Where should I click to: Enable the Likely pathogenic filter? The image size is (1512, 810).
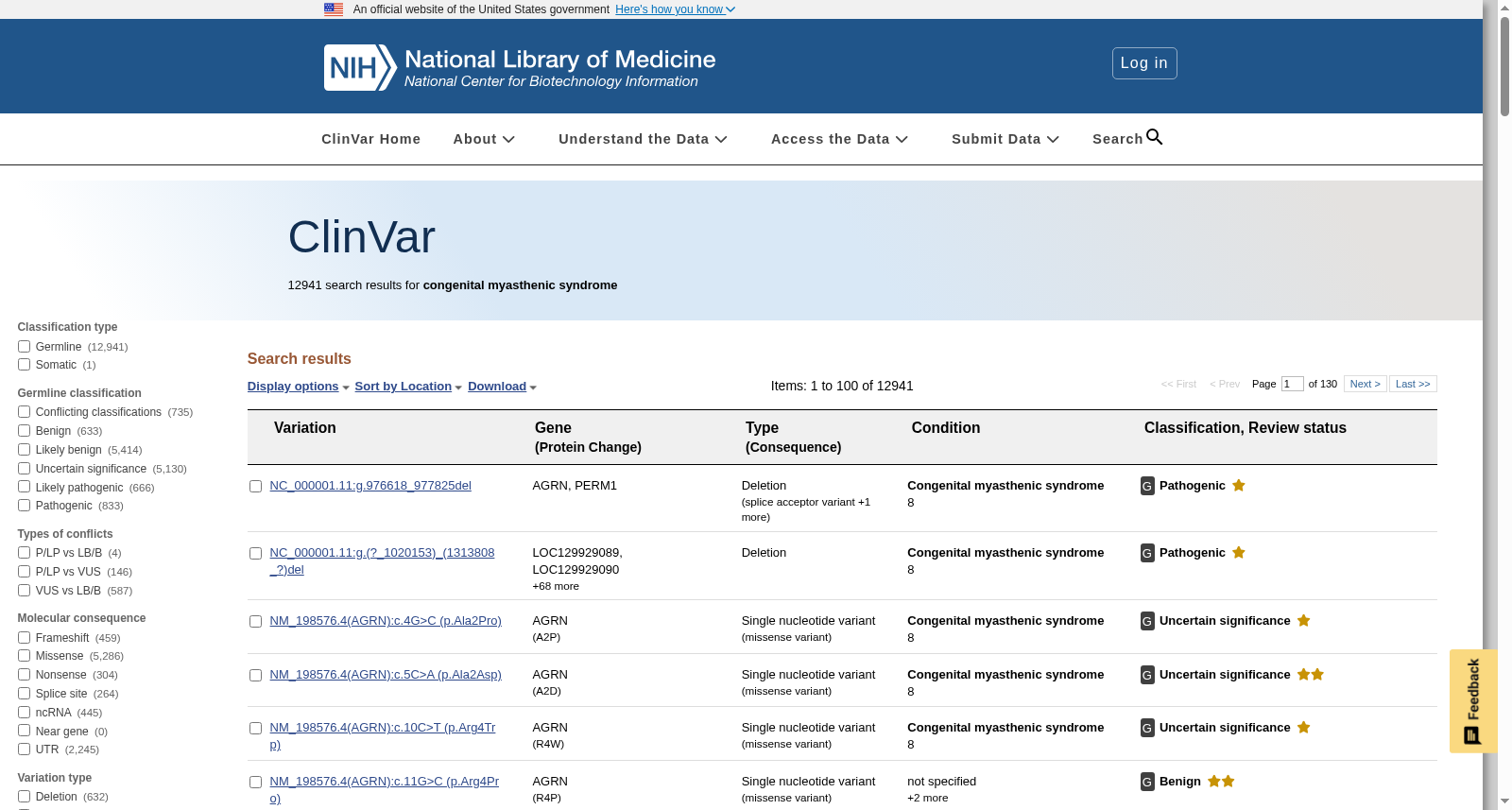pos(24,488)
